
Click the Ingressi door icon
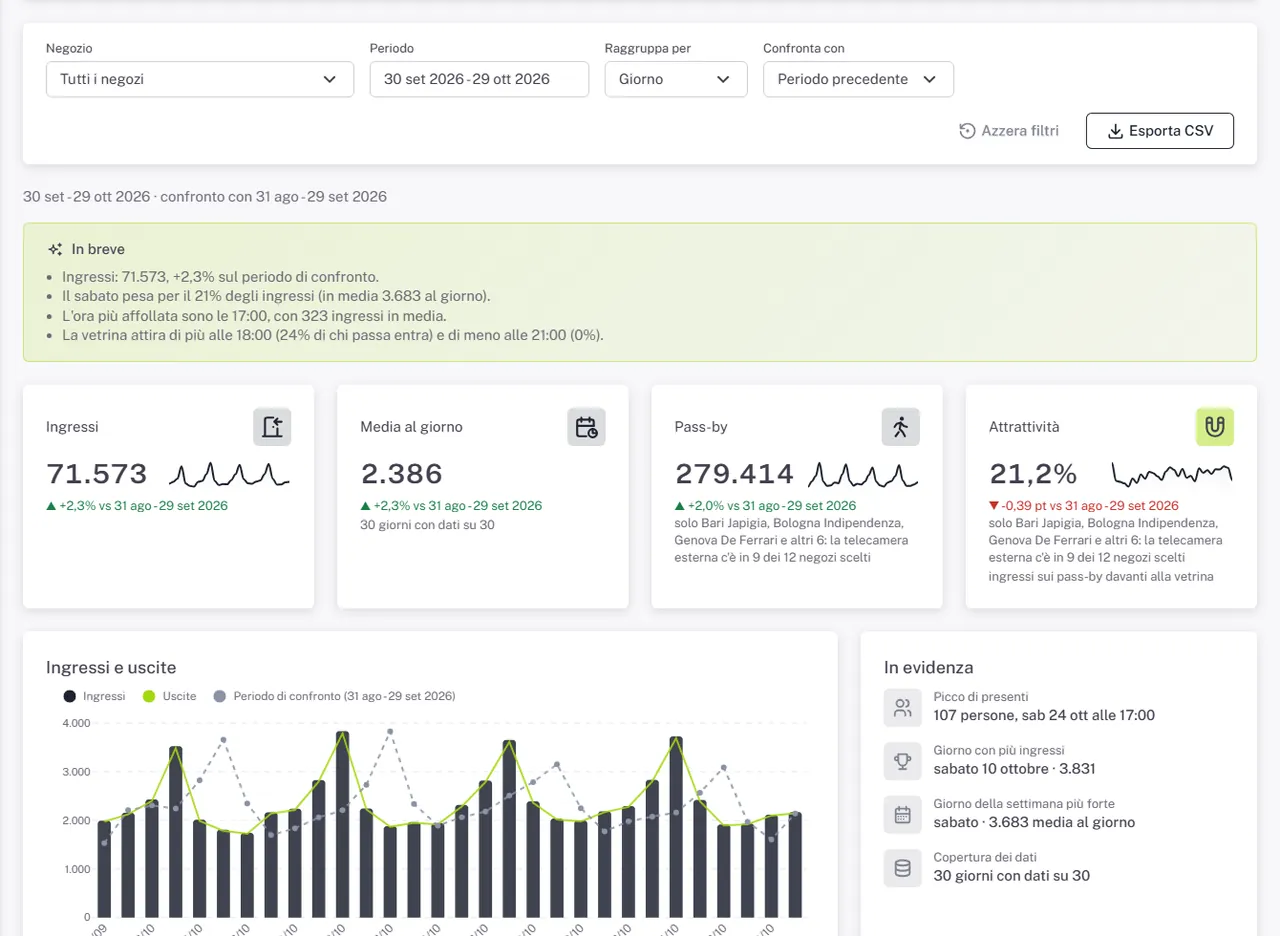(272, 427)
